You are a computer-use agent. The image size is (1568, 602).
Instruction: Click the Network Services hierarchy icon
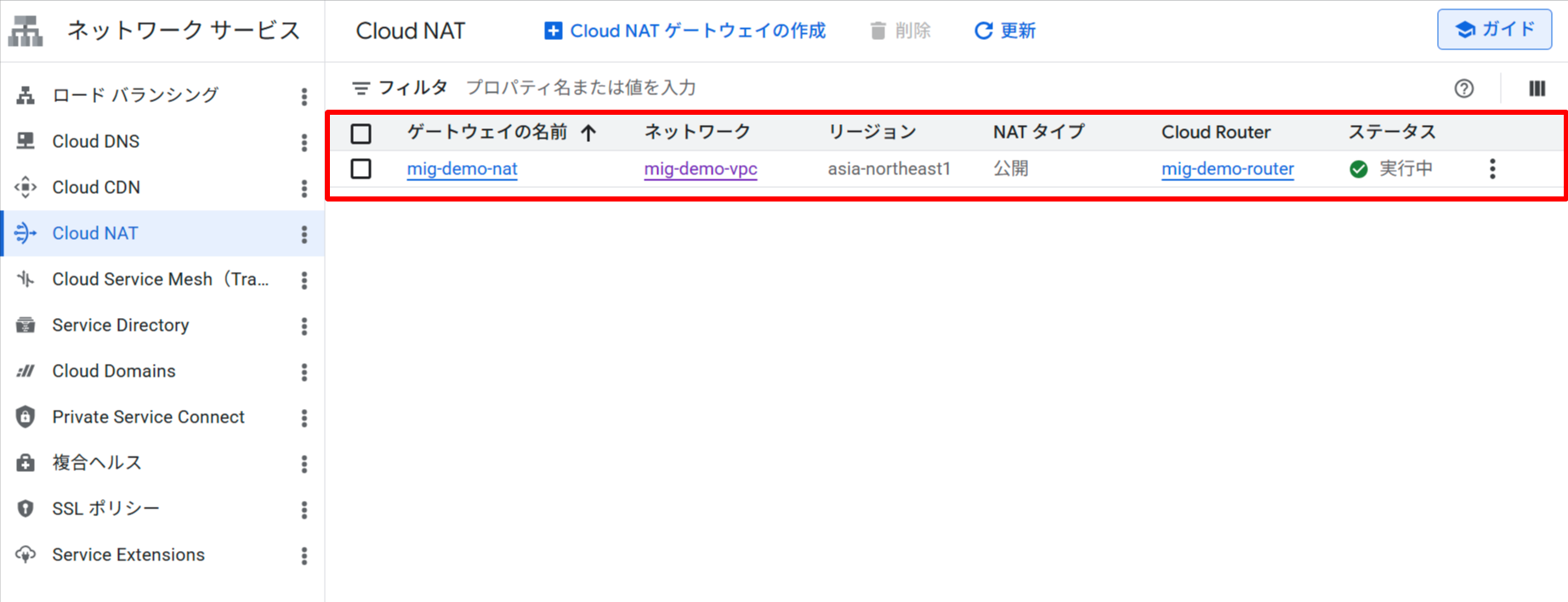(26, 31)
